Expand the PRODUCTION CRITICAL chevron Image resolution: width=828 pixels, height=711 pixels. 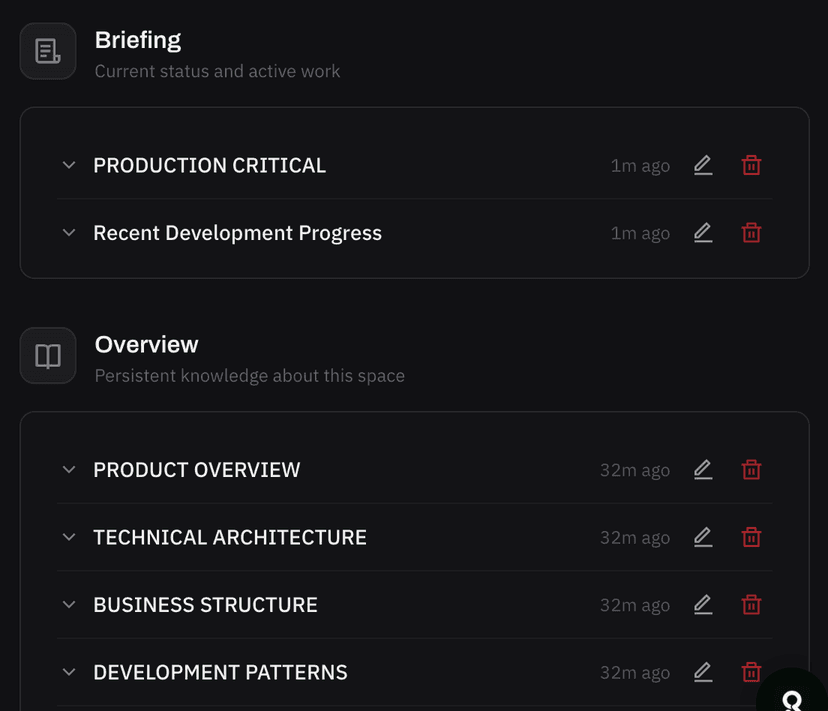point(69,165)
